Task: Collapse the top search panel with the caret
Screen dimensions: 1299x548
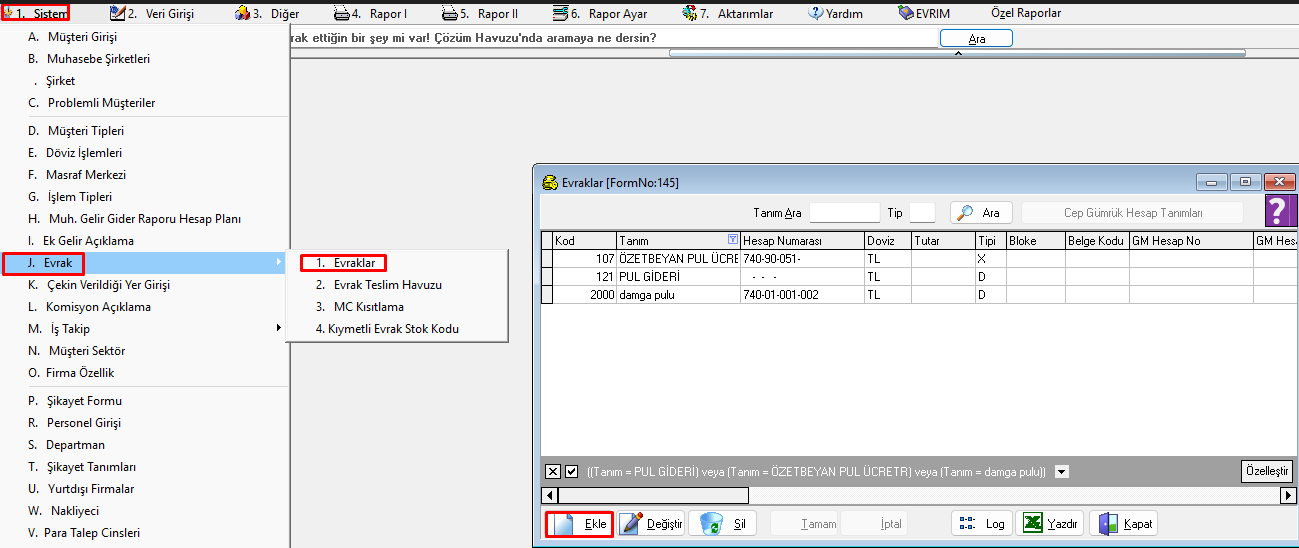Action: tap(957, 53)
